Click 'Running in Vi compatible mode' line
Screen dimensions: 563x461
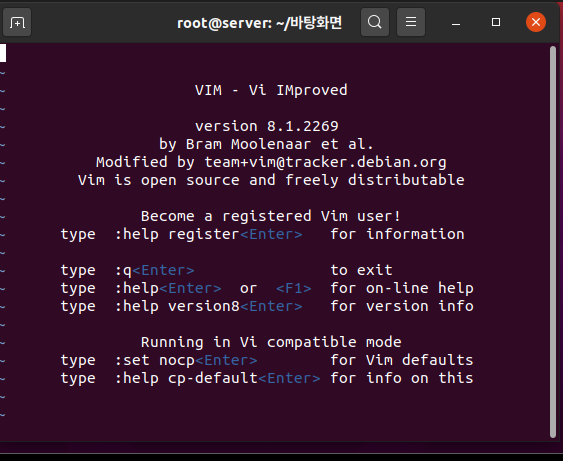pos(271,342)
